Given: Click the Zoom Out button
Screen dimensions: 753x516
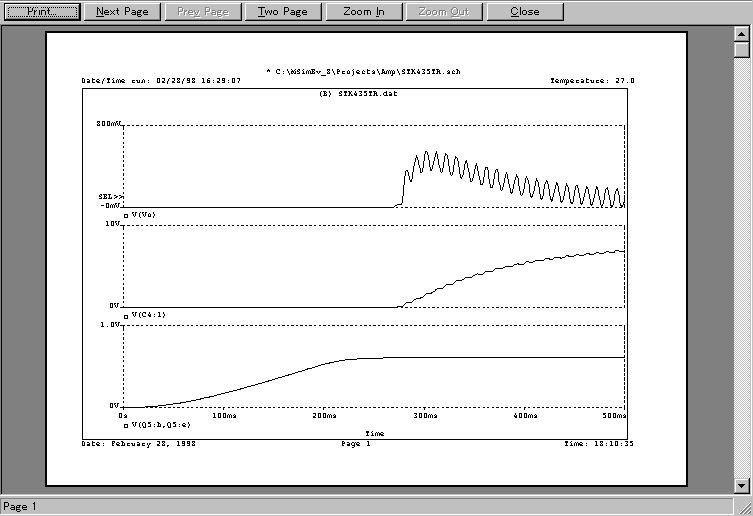Looking at the screenshot, I should pos(445,12).
